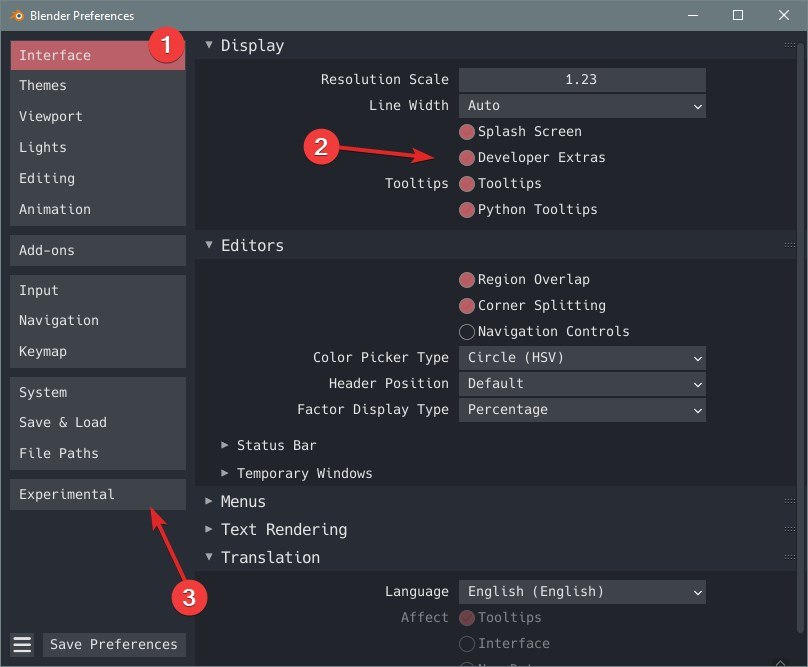This screenshot has width=808, height=667.
Task: Expand the Text Rendering panel
Action: click(209, 529)
